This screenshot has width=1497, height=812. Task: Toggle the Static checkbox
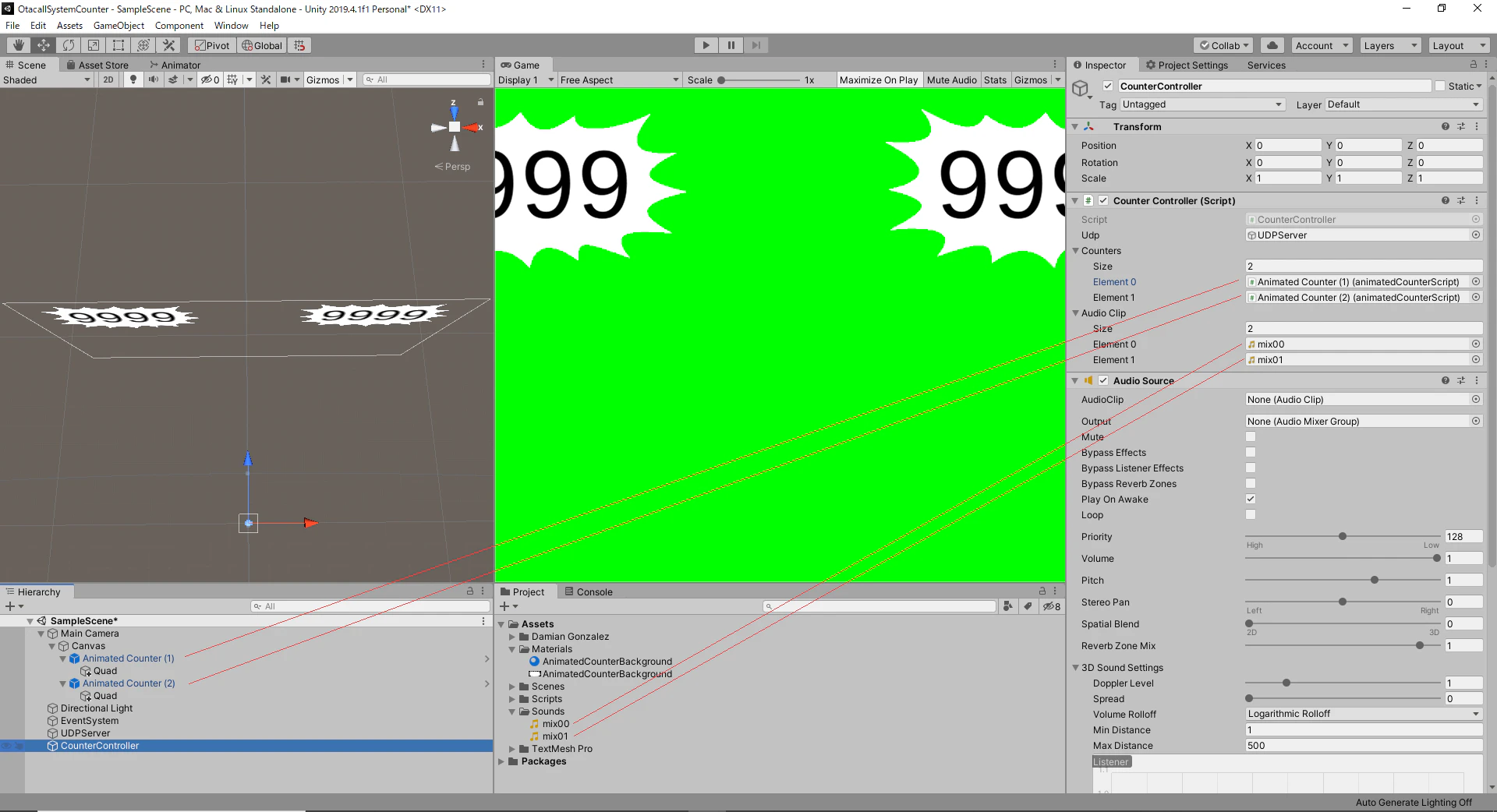[x=1440, y=86]
